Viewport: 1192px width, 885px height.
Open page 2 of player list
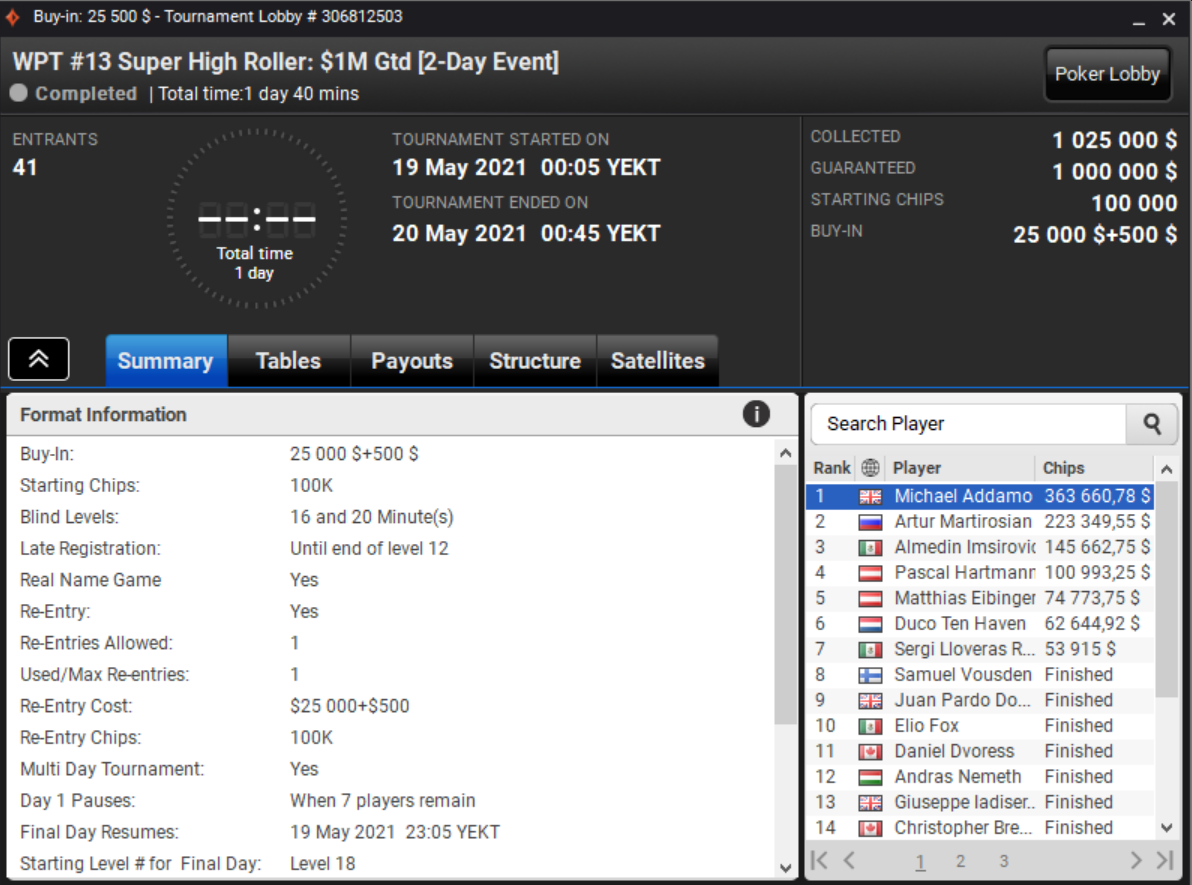[x=960, y=861]
